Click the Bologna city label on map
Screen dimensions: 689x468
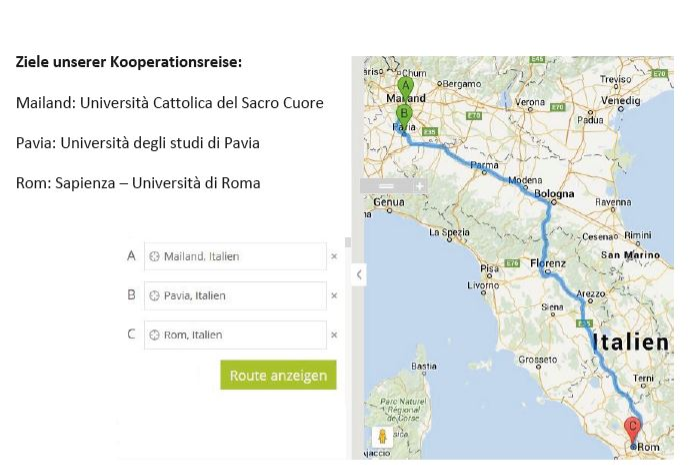click(x=554, y=193)
